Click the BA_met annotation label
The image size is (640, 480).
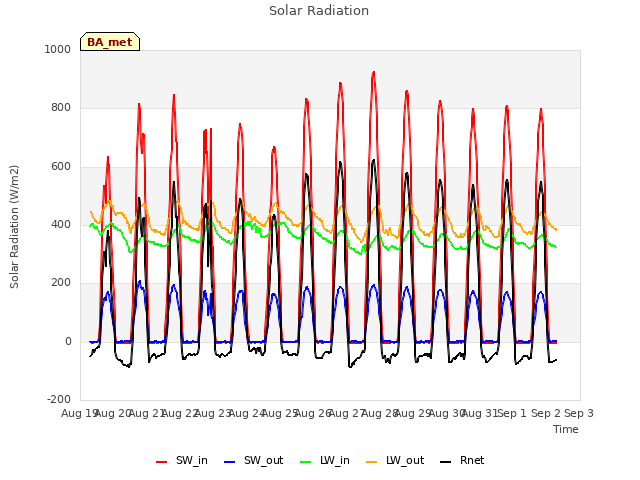pyautogui.click(x=110, y=42)
